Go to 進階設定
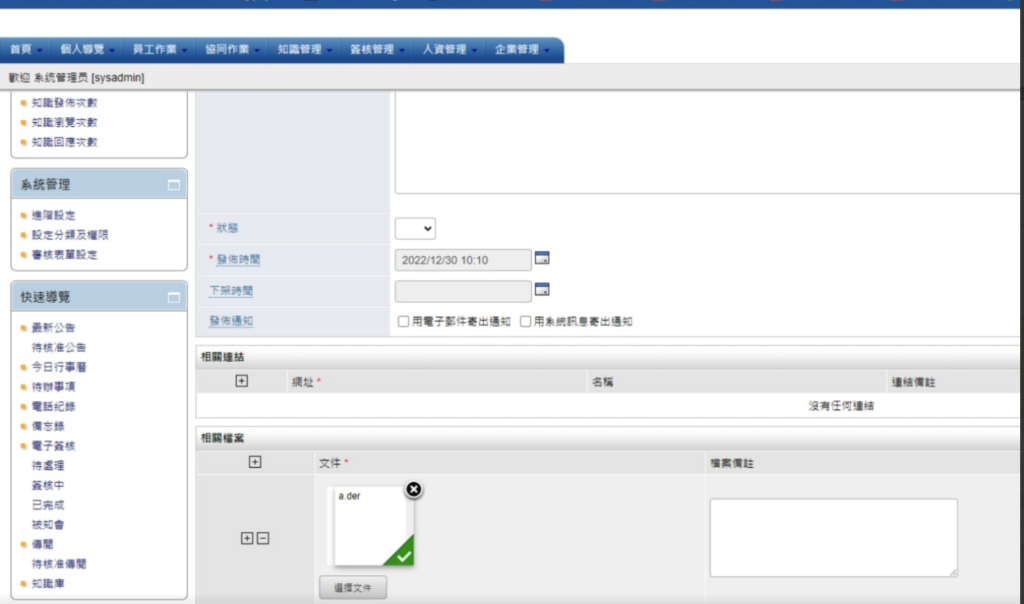 coord(54,215)
